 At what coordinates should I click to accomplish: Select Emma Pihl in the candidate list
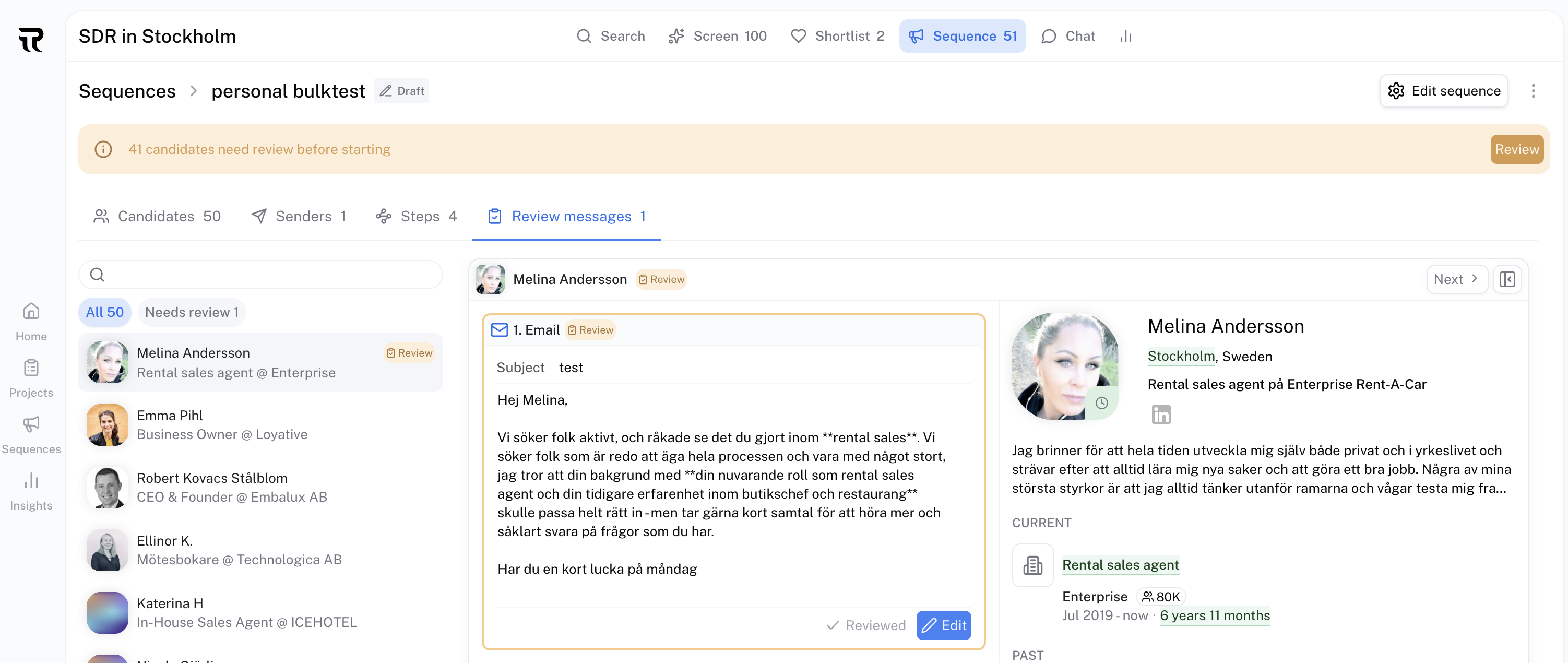click(260, 425)
